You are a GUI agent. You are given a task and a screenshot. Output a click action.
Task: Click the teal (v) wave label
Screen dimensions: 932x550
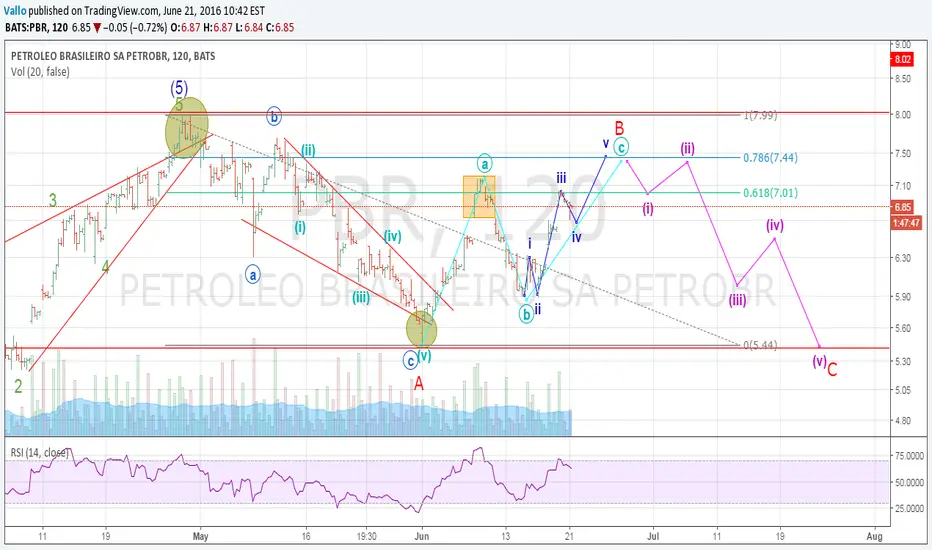point(424,356)
